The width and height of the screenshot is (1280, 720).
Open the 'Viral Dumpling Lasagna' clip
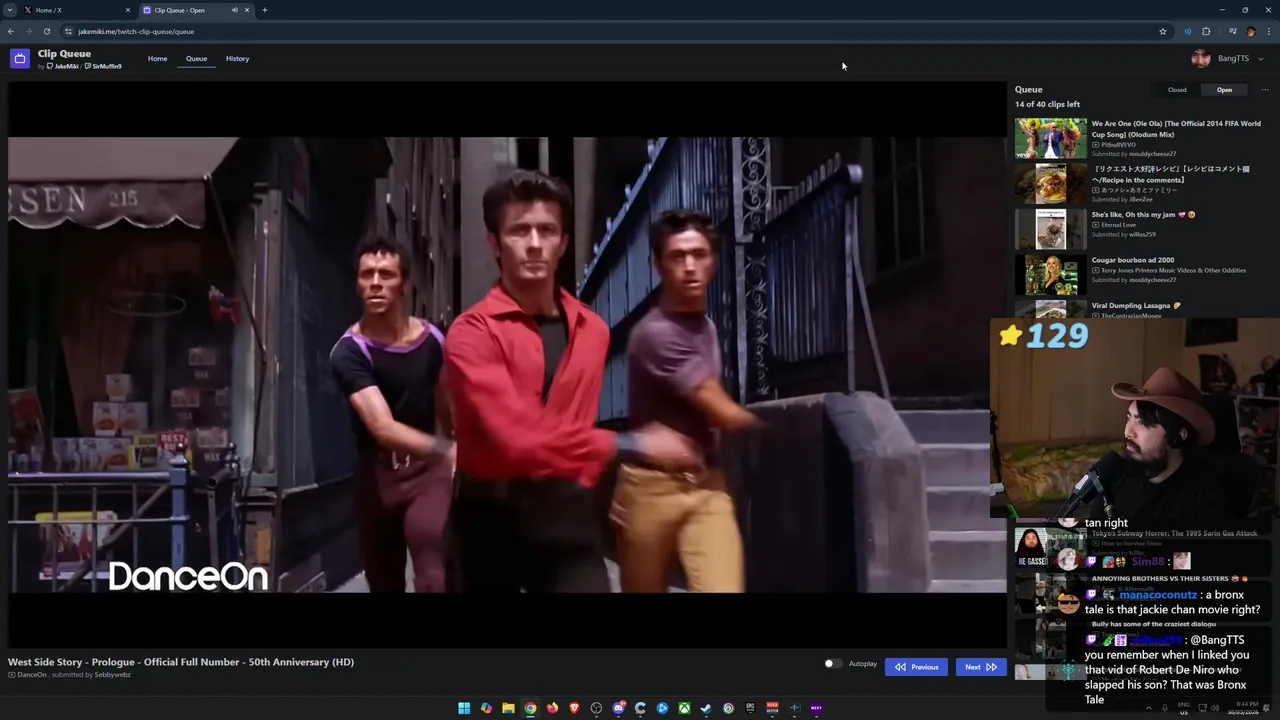[x=1136, y=306]
